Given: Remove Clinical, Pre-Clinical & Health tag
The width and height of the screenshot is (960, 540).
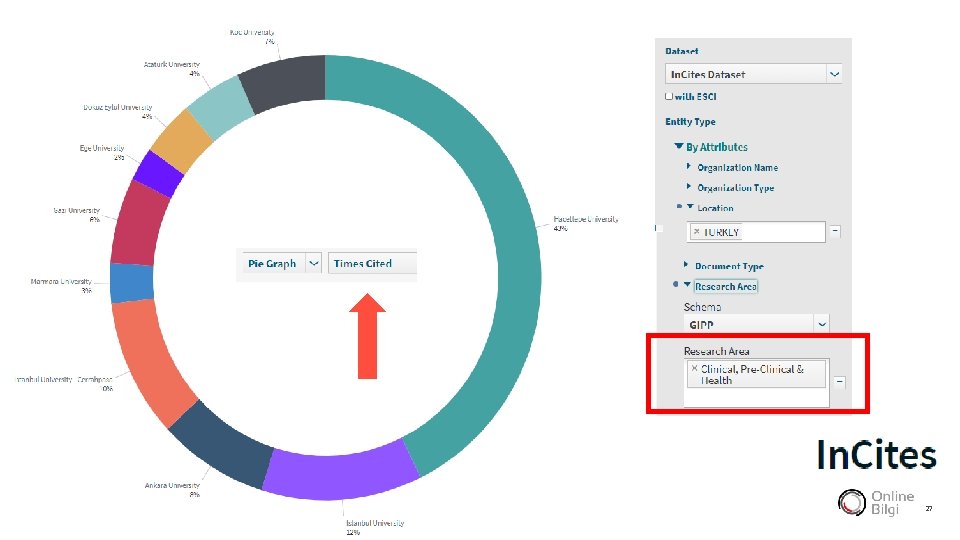Looking at the screenshot, I should click(x=694, y=368).
